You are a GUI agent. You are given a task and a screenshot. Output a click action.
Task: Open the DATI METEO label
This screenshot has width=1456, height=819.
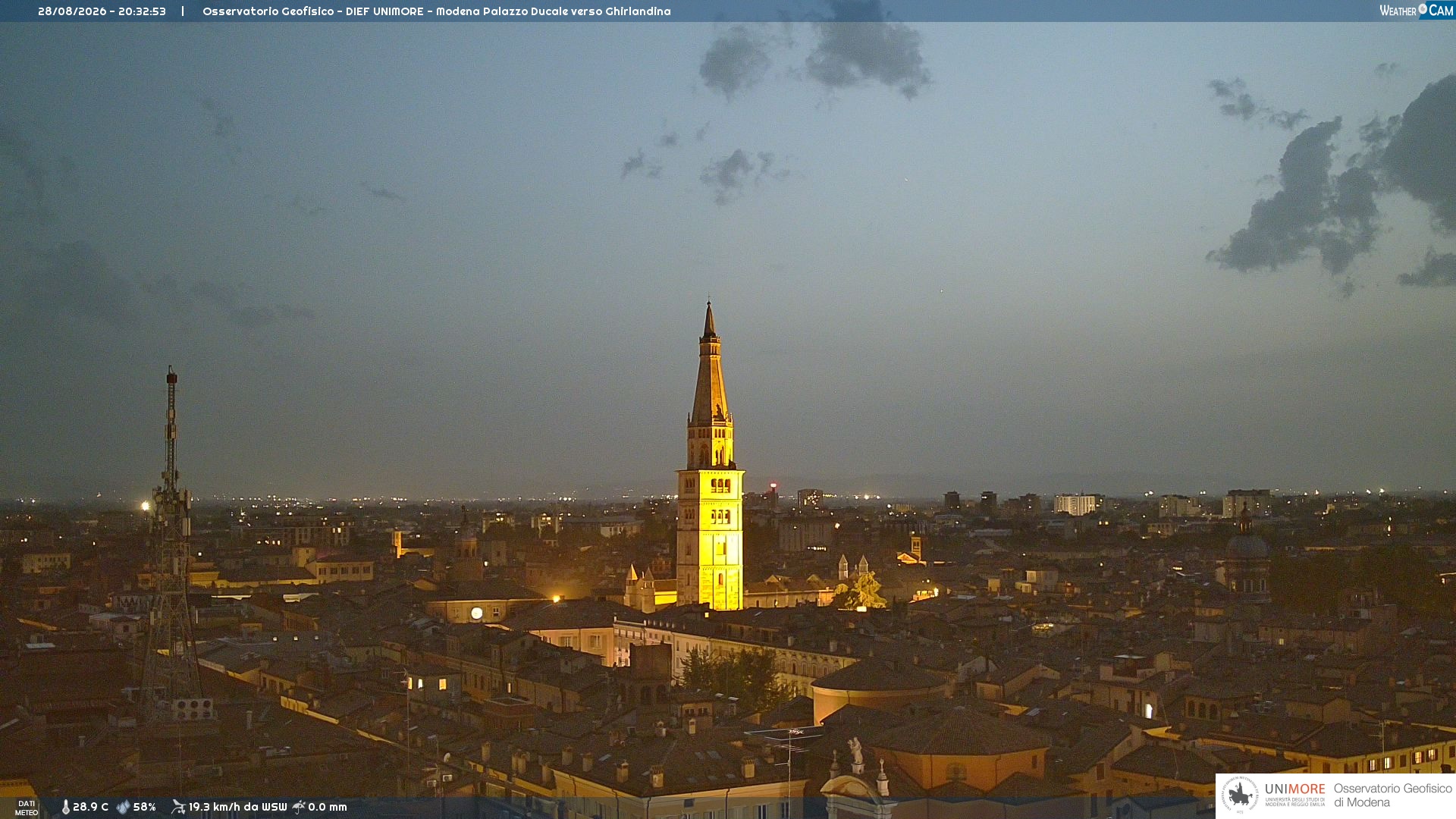coord(27,808)
